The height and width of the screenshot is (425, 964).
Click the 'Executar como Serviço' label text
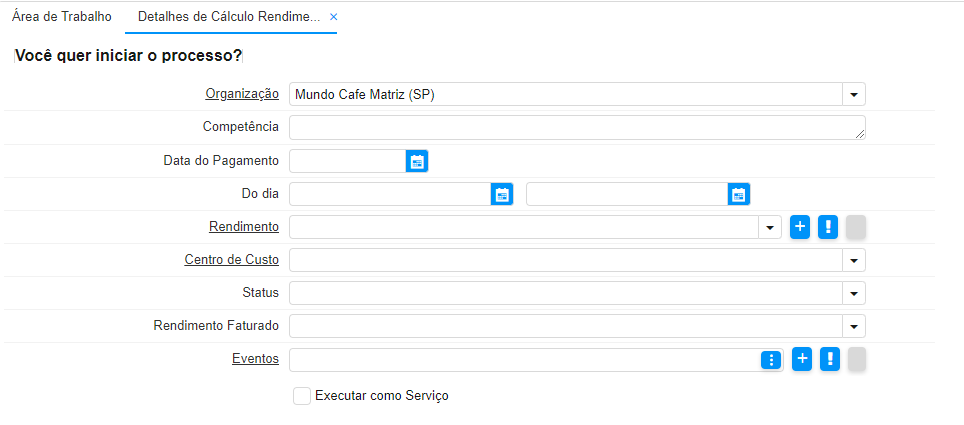click(x=382, y=395)
